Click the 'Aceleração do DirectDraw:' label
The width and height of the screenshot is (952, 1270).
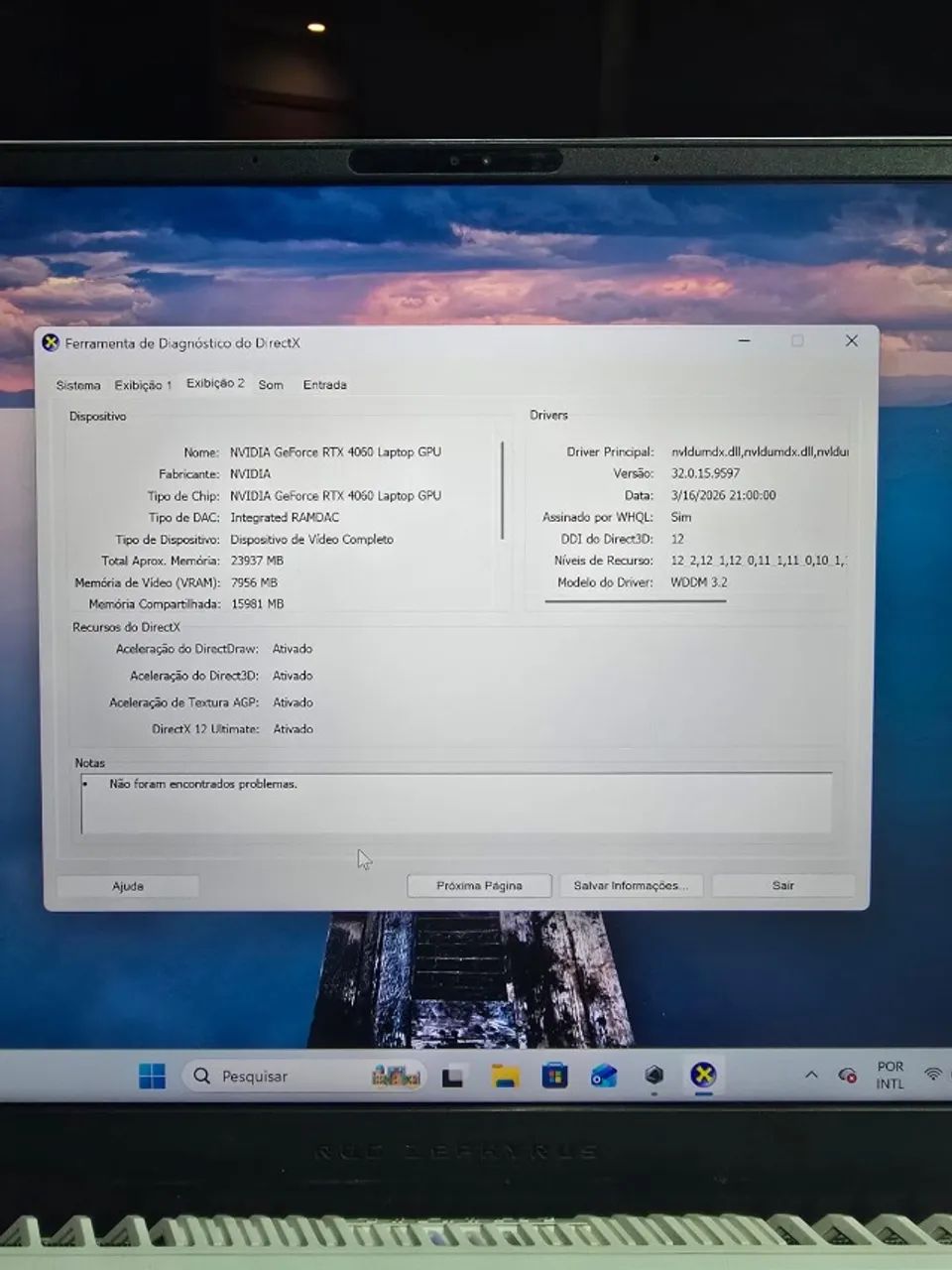[186, 649]
